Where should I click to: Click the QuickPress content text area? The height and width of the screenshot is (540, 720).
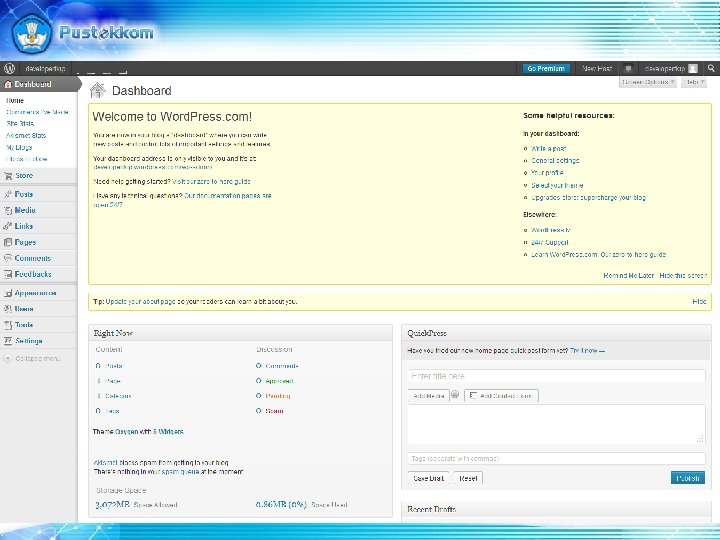pyautogui.click(x=556, y=425)
